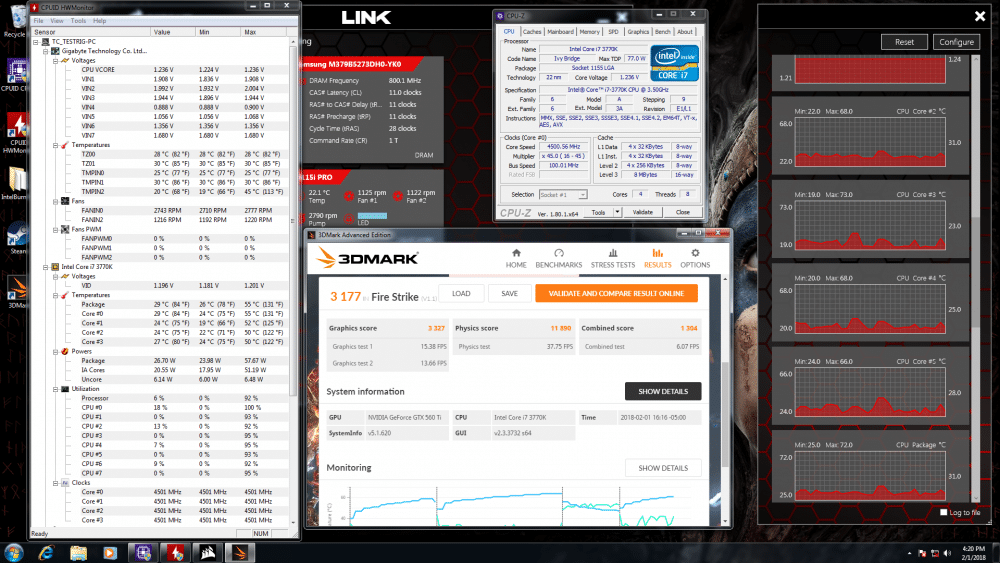This screenshot has height=563, width=1000.
Task: Open the 3DMark STRESS TESTS icon
Action: click(613, 253)
